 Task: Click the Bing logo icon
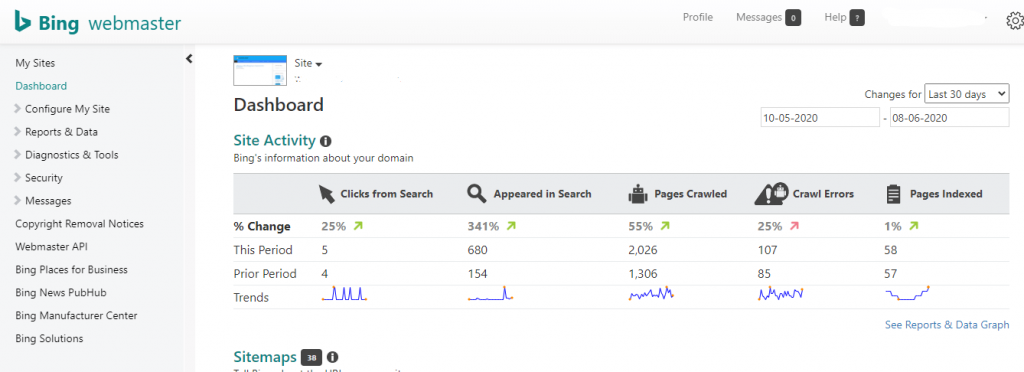24,22
